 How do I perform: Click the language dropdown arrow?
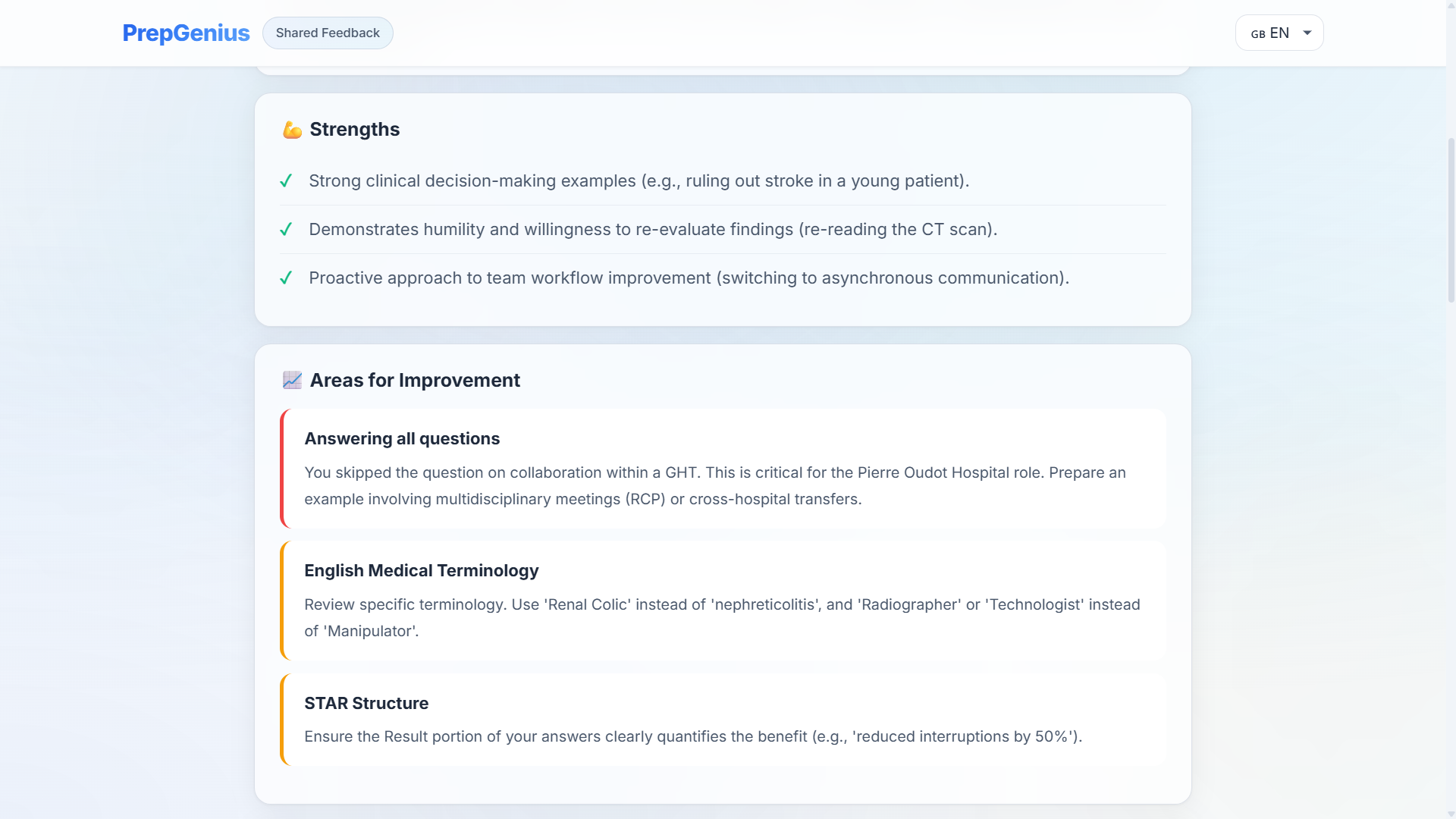coord(1307,33)
